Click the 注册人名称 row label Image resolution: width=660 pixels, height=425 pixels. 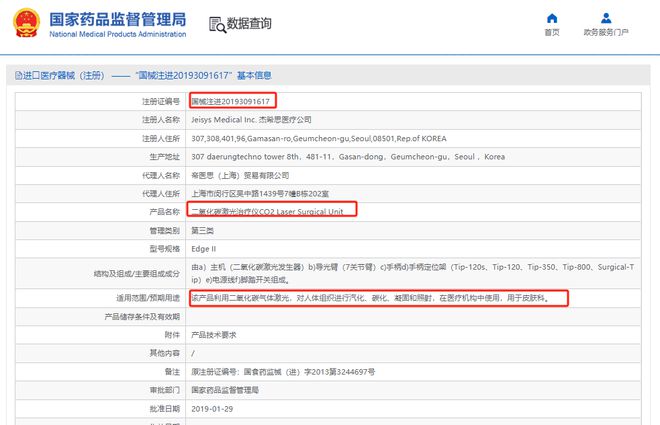pos(161,120)
